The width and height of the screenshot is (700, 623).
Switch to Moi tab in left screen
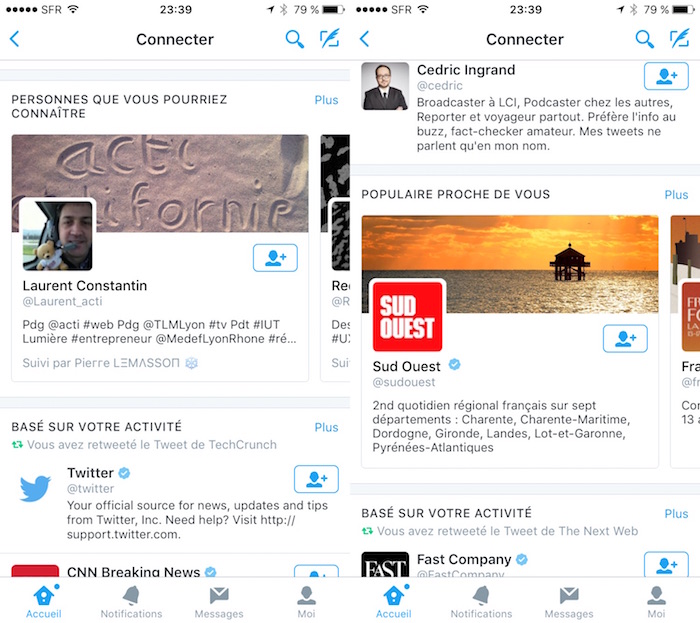(x=306, y=602)
